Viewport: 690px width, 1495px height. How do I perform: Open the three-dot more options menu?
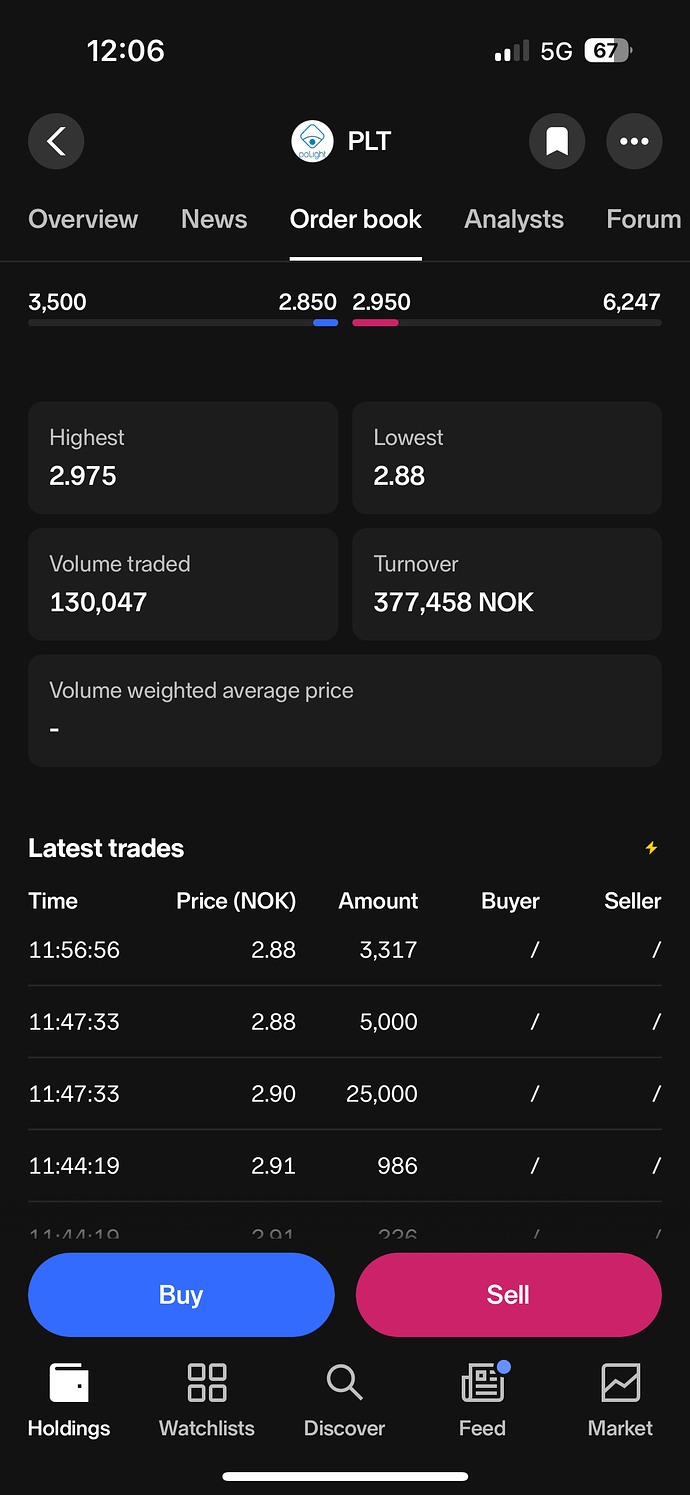634,141
